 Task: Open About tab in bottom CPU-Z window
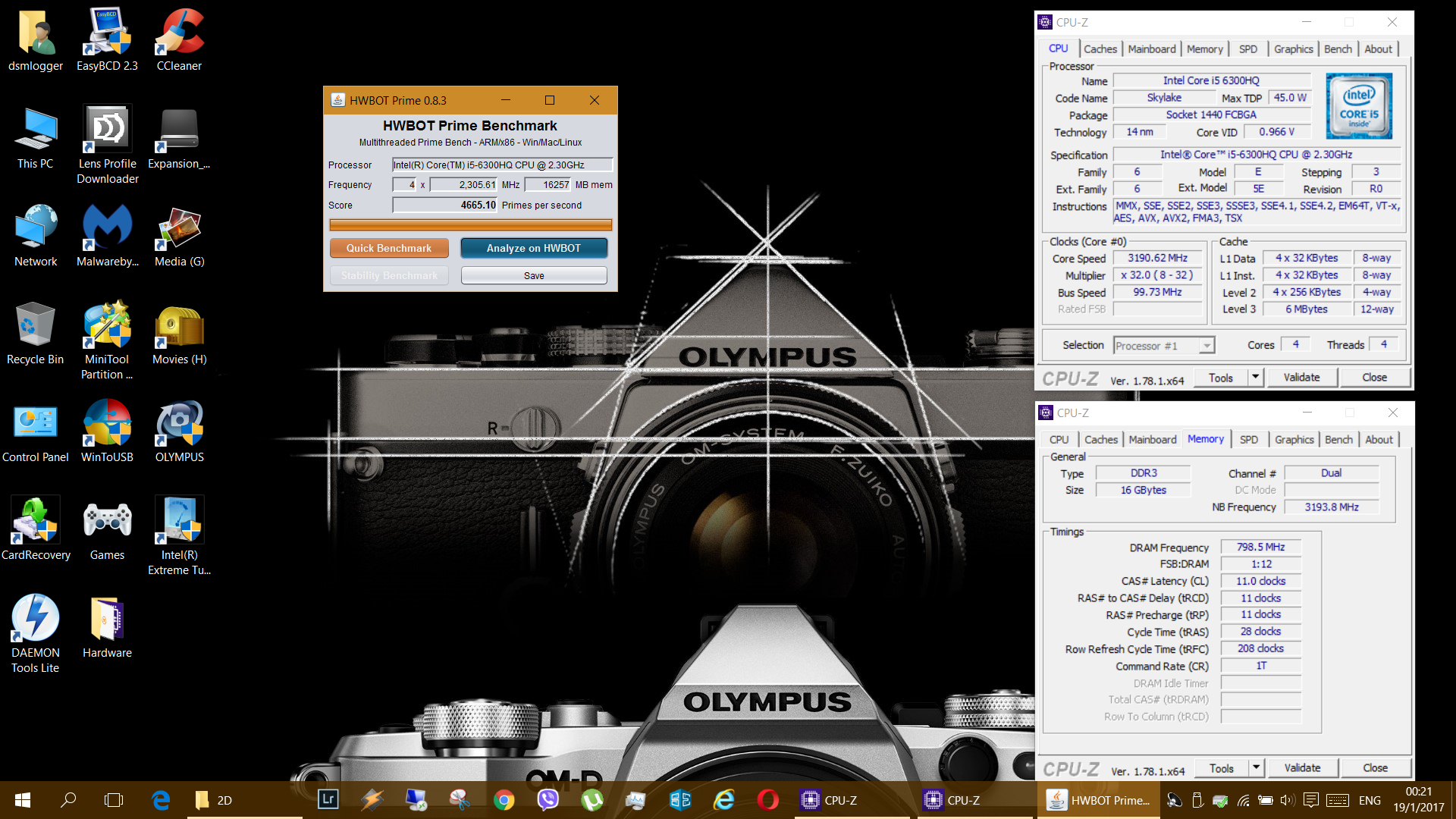click(x=1379, y=439)
